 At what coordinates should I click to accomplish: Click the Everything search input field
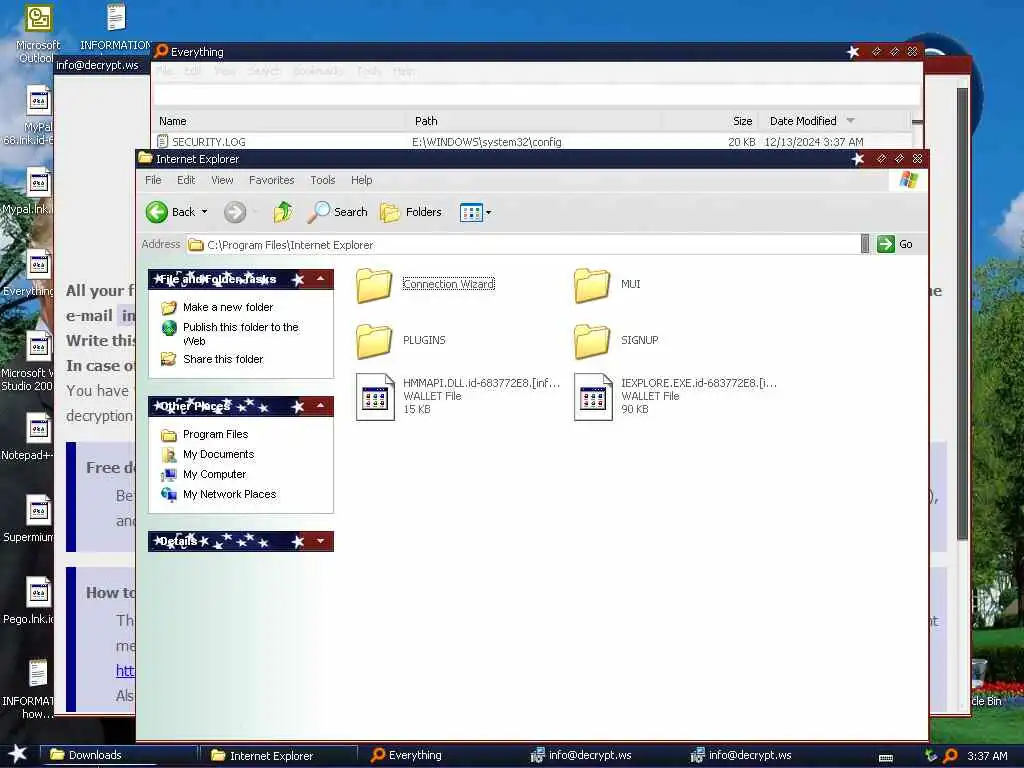(x=536, y=95)
